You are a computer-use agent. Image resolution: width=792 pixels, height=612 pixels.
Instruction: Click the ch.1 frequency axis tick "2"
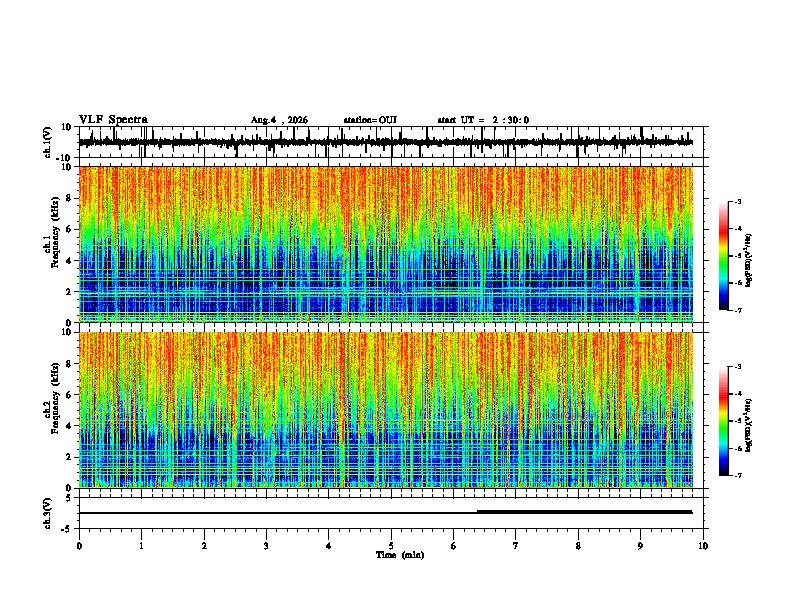coord(69,292)
